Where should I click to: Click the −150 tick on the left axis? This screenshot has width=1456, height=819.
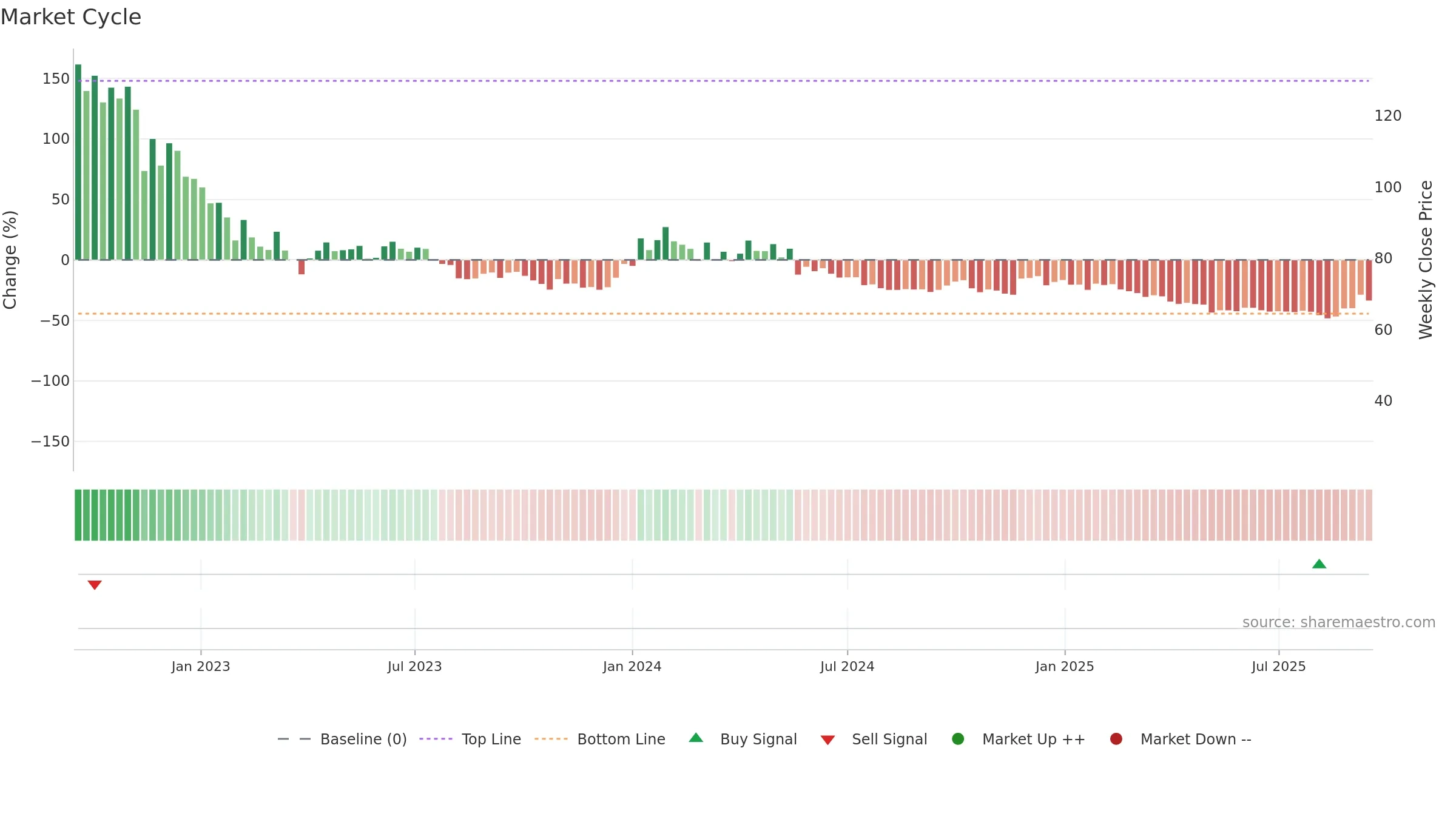point(50,442)
